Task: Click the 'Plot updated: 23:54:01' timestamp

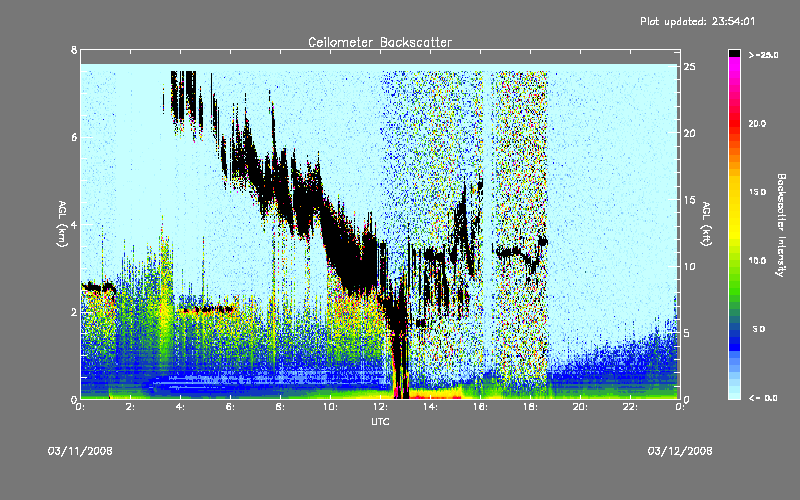Action: click(x=697, y=21)
